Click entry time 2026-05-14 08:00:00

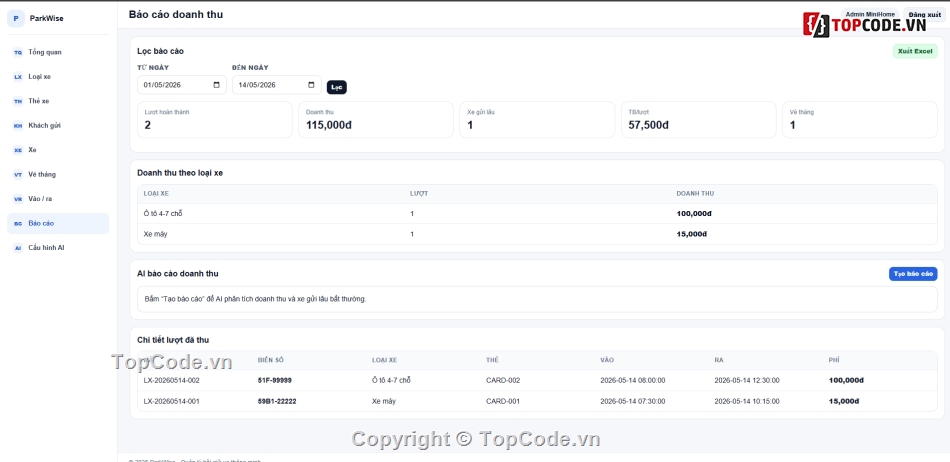[633, 380]
